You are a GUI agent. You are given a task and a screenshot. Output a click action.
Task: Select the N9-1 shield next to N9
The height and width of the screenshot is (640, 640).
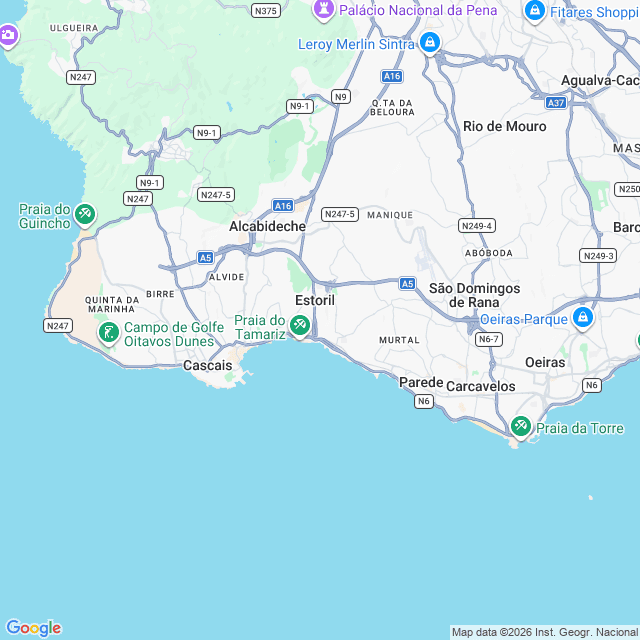tap(300, 106)
